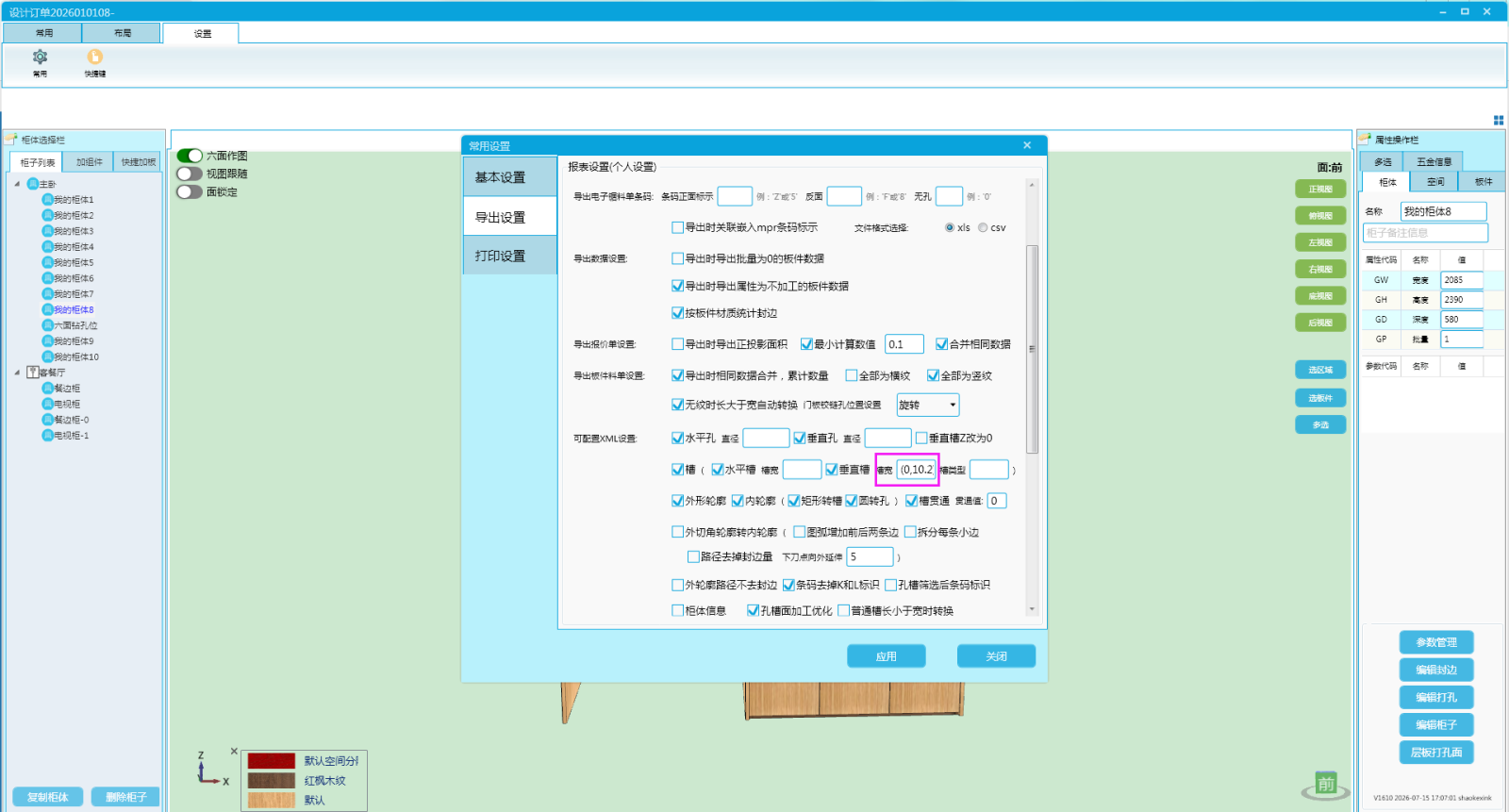Click the 客餐厅 dining room icon
The height and width of the screenshot is (812, 1509).
[x=33, y=373]
